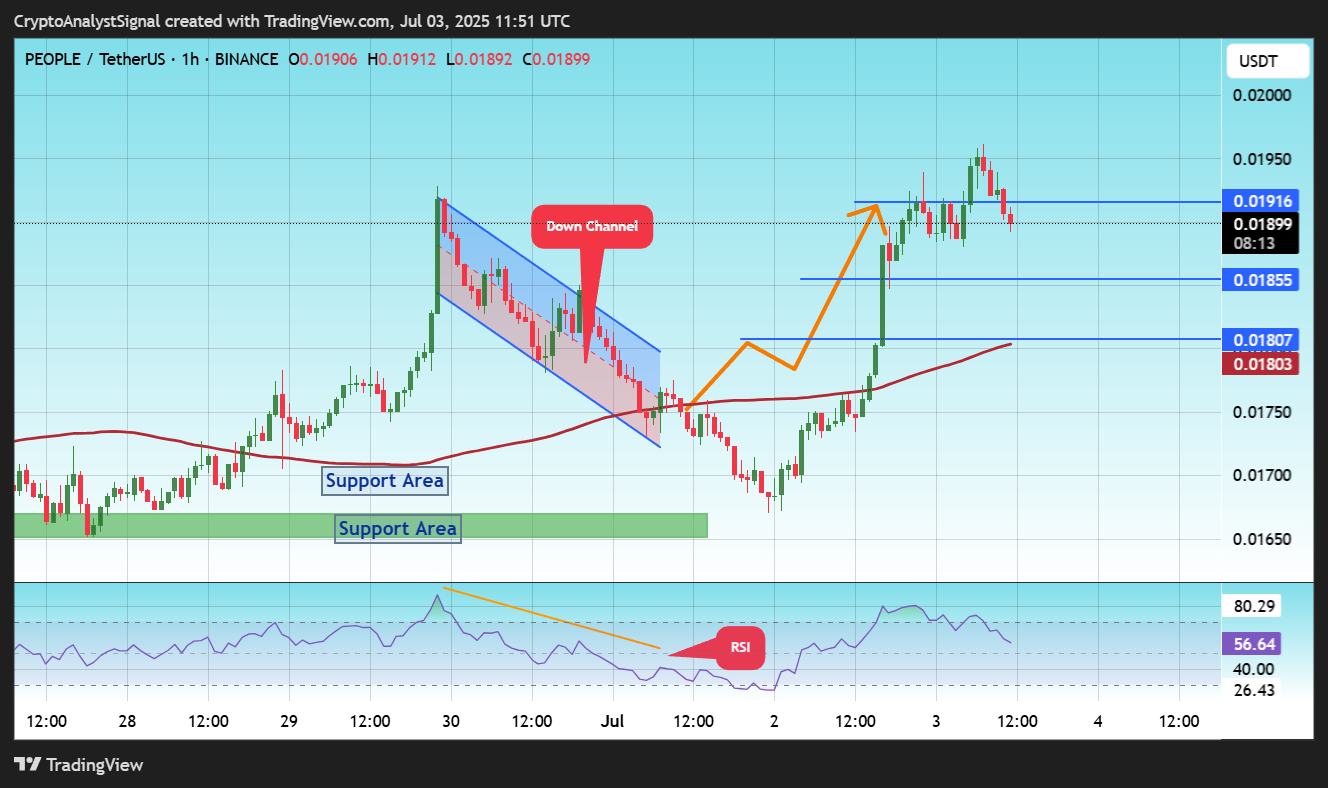Viewport: 1328px width, 788px height.
Task: Click the 29 date label on time axis
Action: click(289, 721)
